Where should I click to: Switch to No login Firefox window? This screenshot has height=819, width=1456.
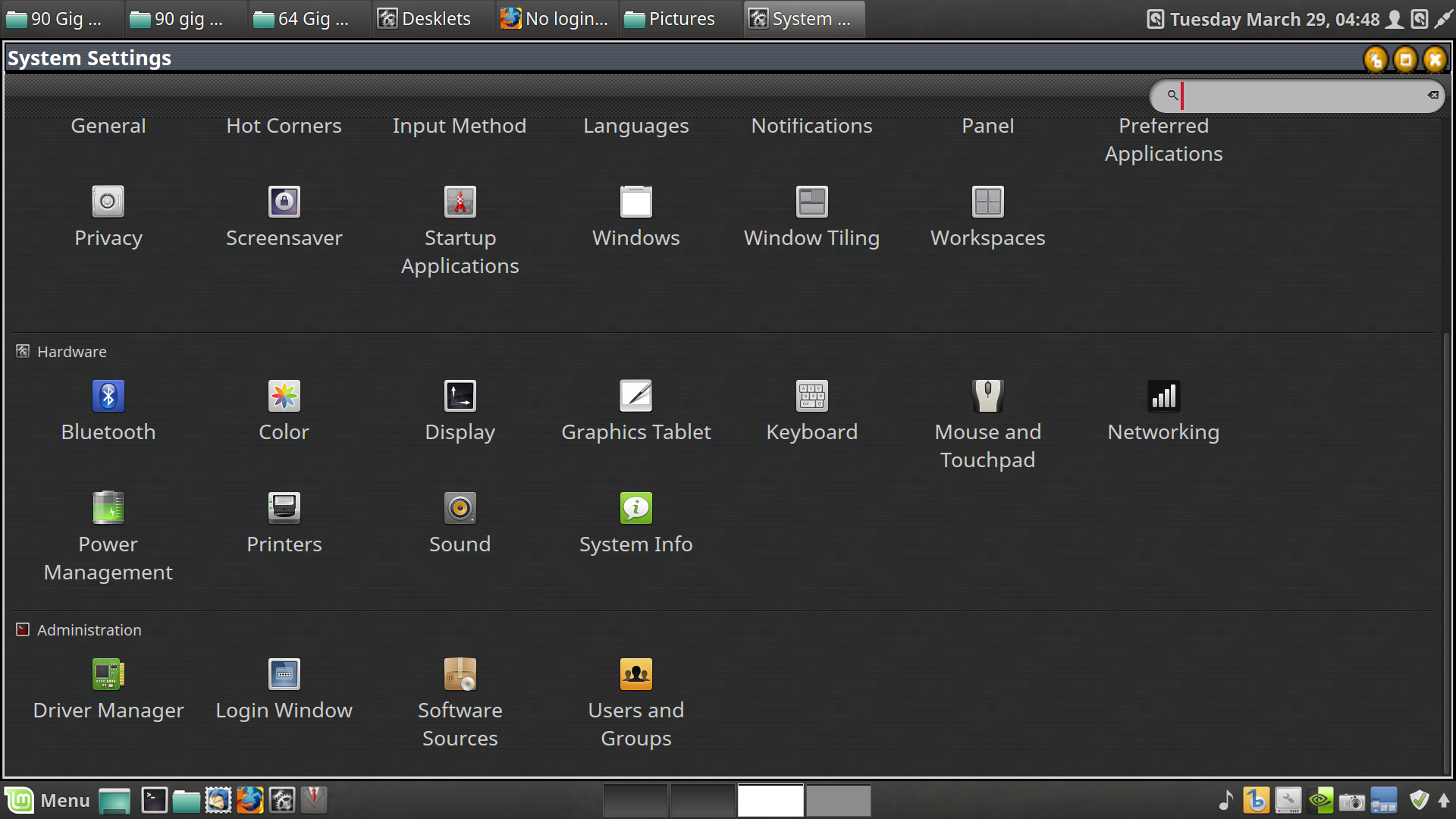pyautogui.click(x=556, y=19)
